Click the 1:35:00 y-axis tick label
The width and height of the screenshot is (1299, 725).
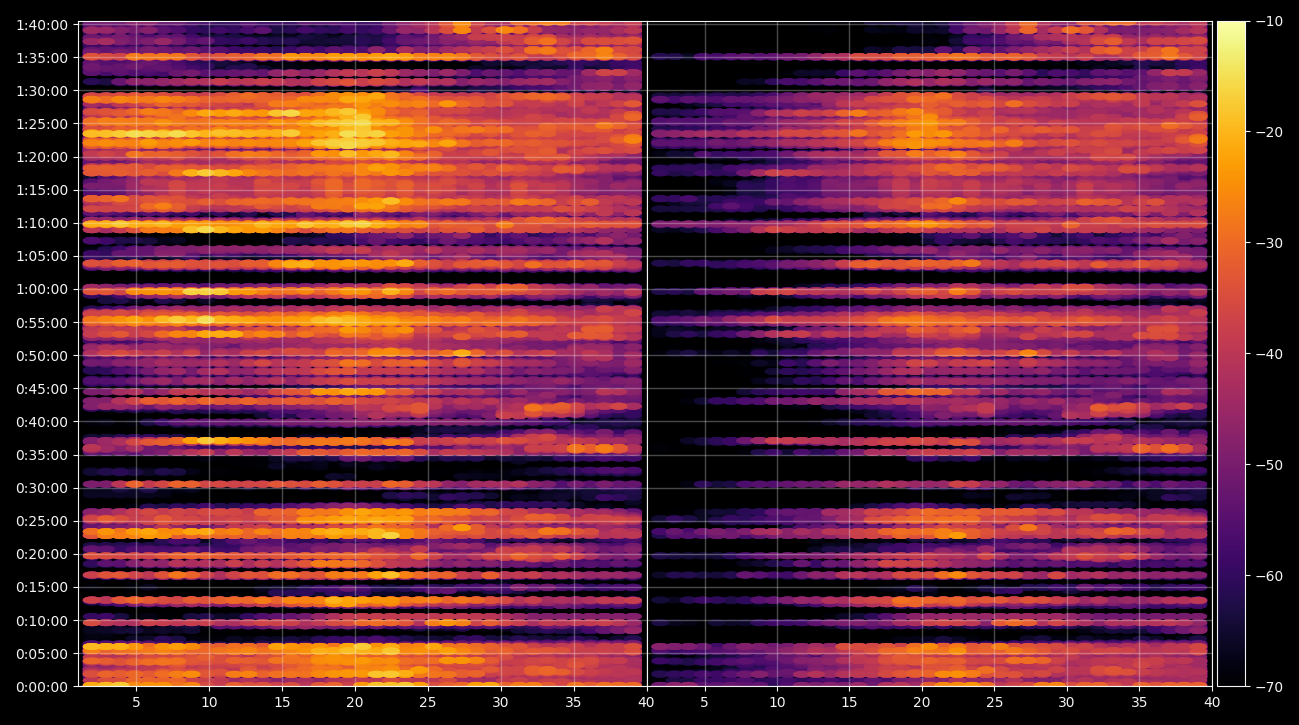43,58
